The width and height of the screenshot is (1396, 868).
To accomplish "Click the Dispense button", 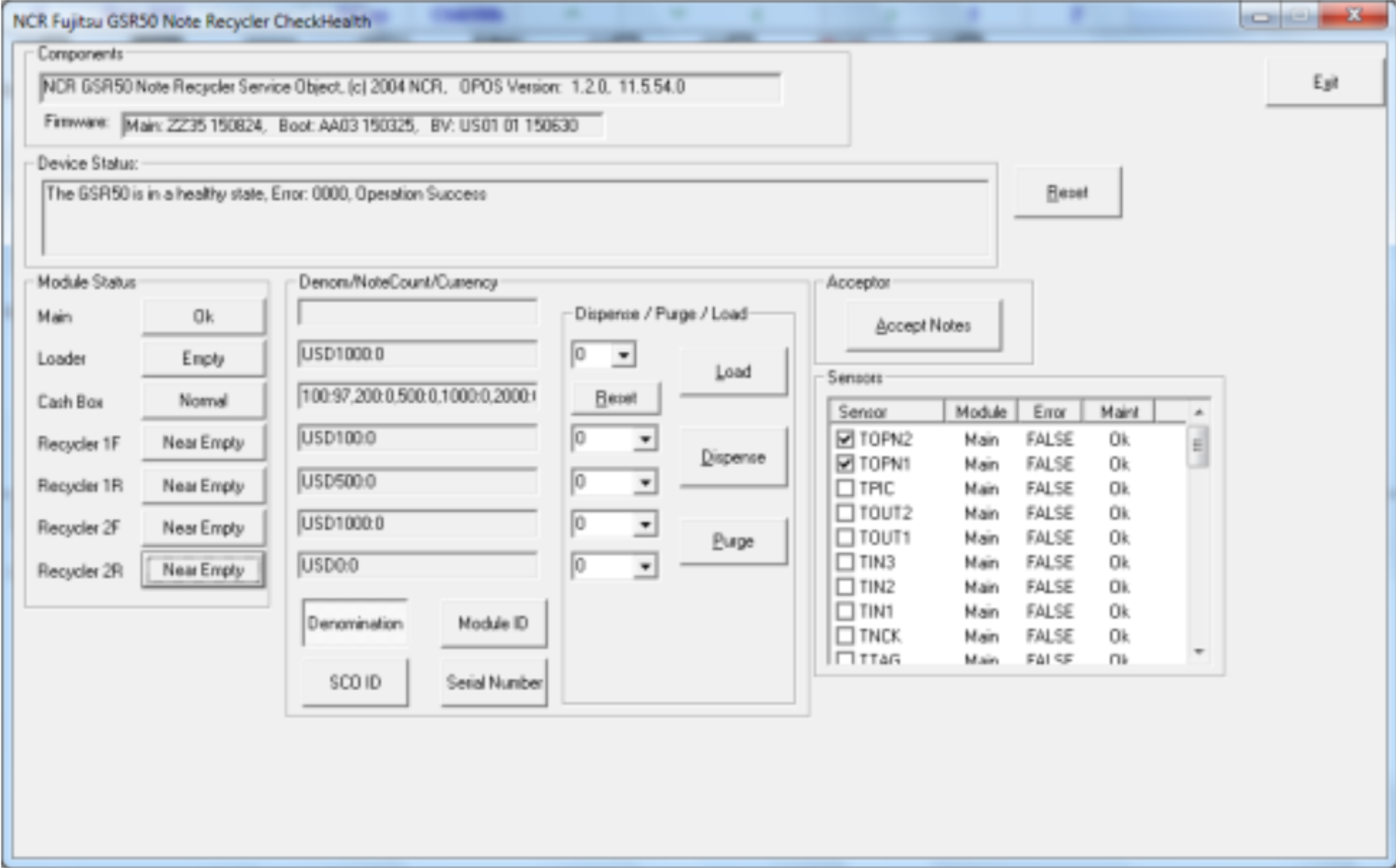I will [x=734, y=457].
